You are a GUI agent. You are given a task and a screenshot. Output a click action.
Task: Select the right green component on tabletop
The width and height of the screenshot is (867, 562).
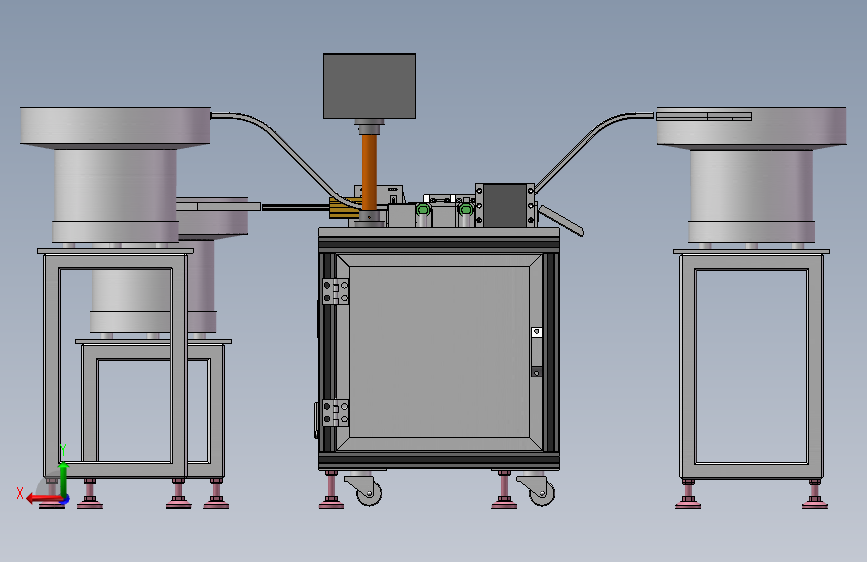(466, 209)
